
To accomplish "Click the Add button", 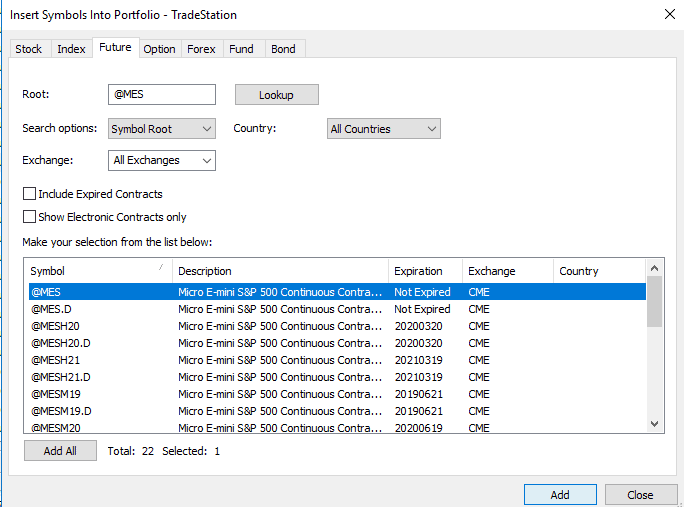I will 560,495.
